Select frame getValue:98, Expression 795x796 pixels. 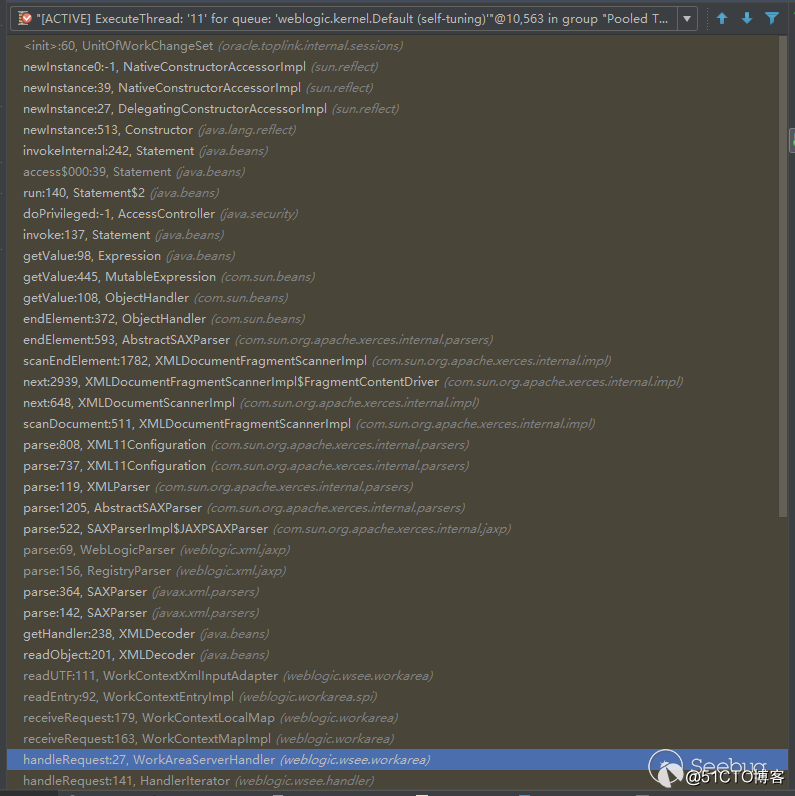pyautogui.click(x=397, y=256)
